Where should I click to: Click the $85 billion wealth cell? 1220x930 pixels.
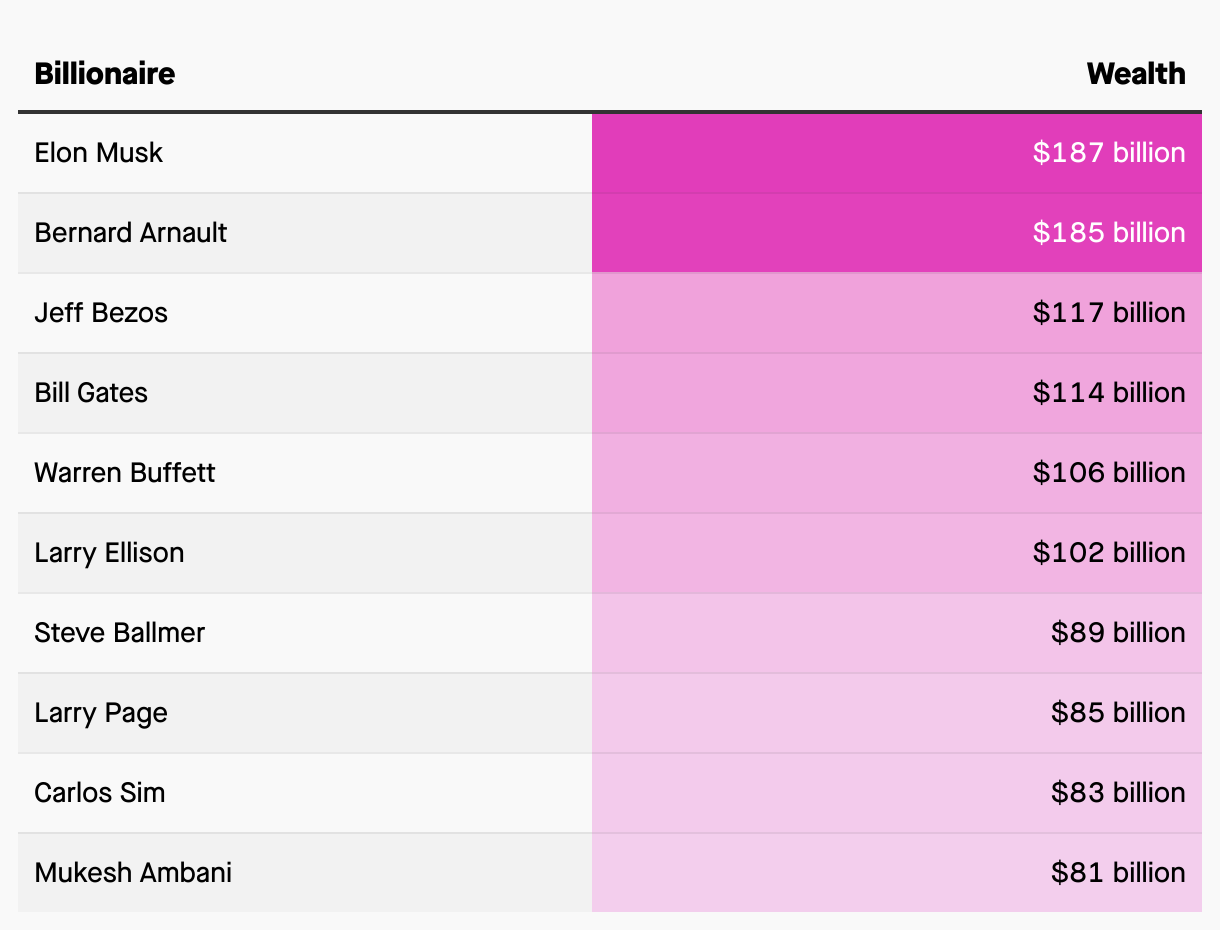point(1117,713)
